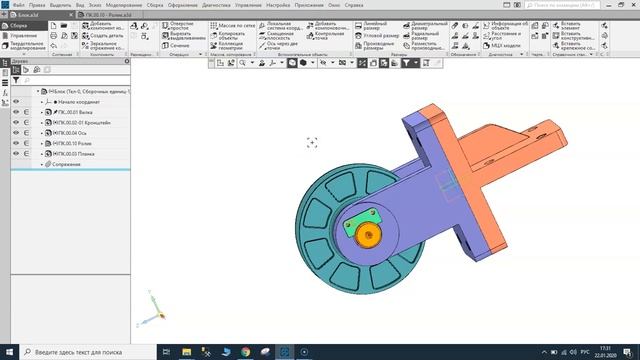
Task: Open the Диагностика menu
Action: tap(216, 5)
